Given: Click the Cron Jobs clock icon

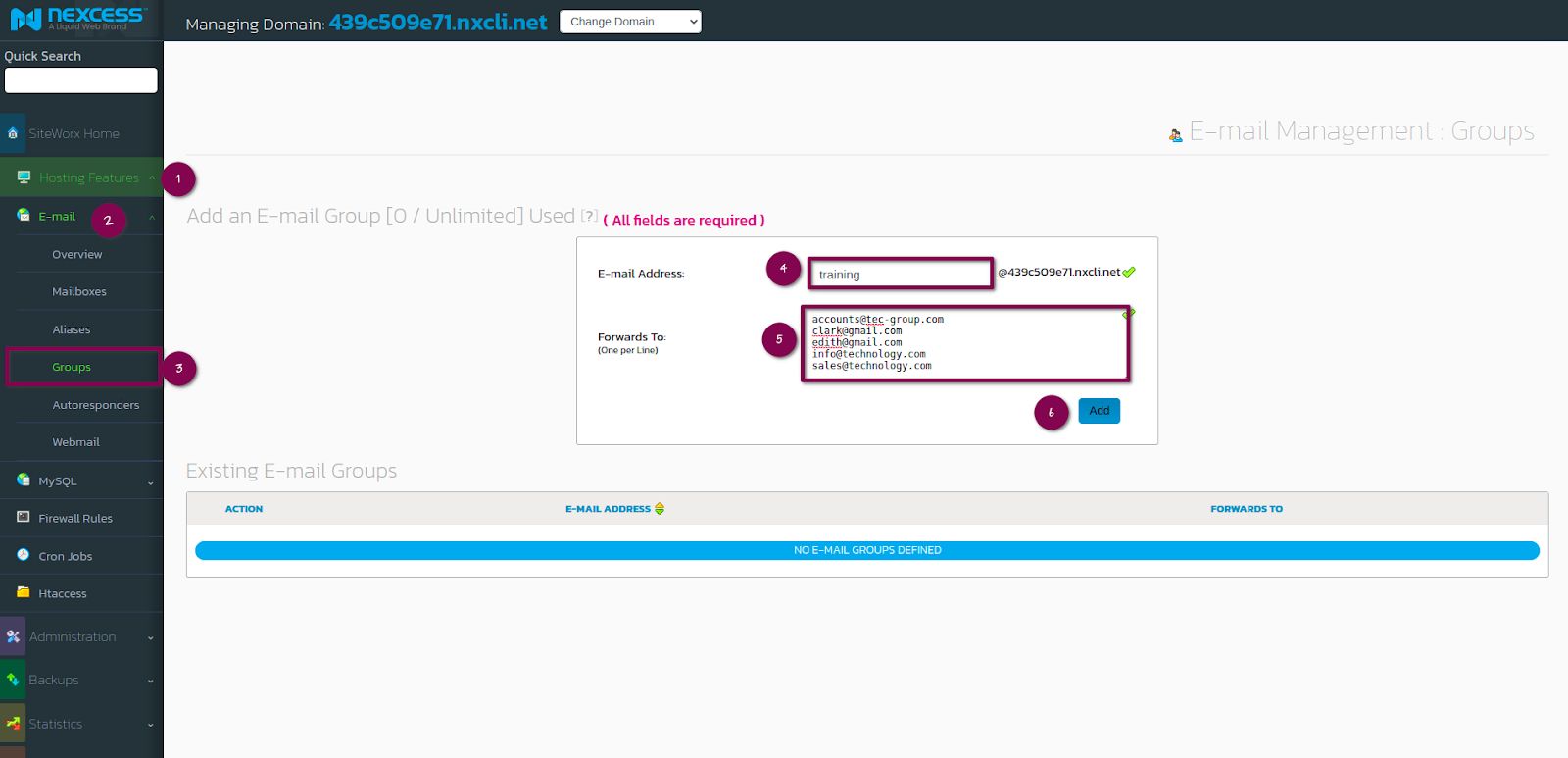Looking at the screenshot, I should pos(24,555).
